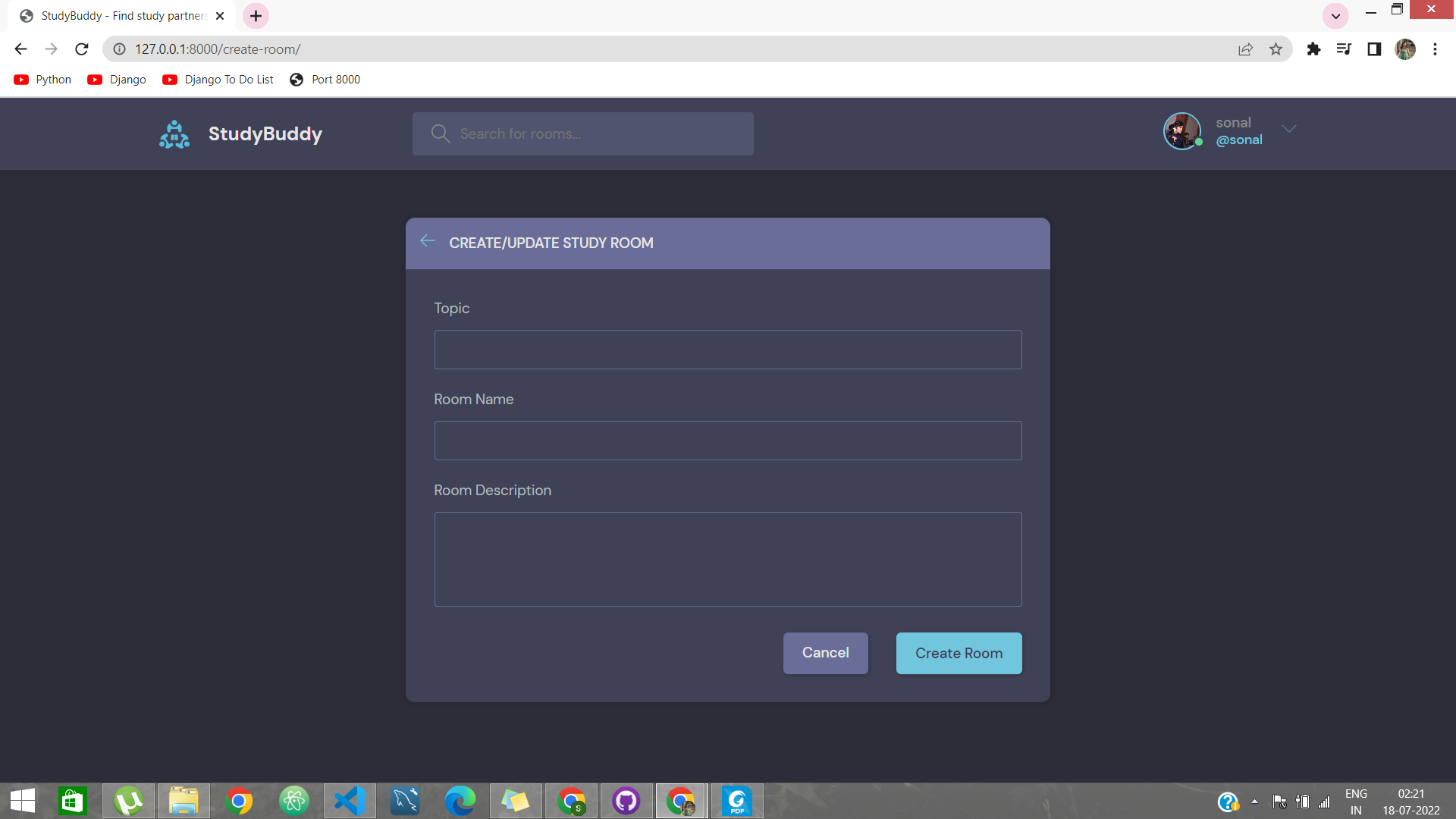Viewport: 1456px width, 819px height.
Task: Open the side panel icon
Action: pos(1374,49)
